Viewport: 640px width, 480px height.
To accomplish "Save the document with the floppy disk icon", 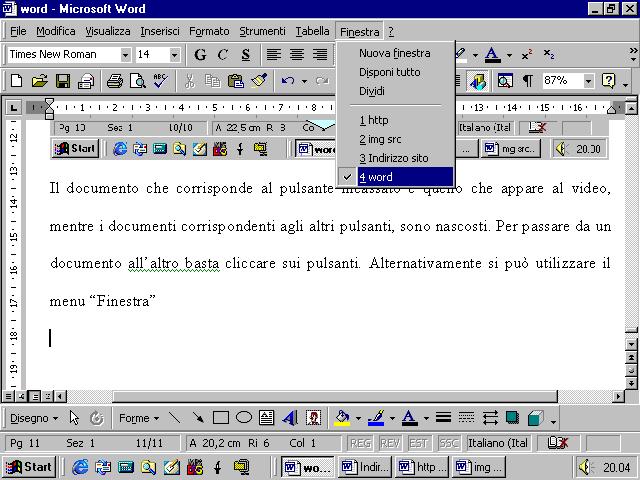I will coord(62,81).
